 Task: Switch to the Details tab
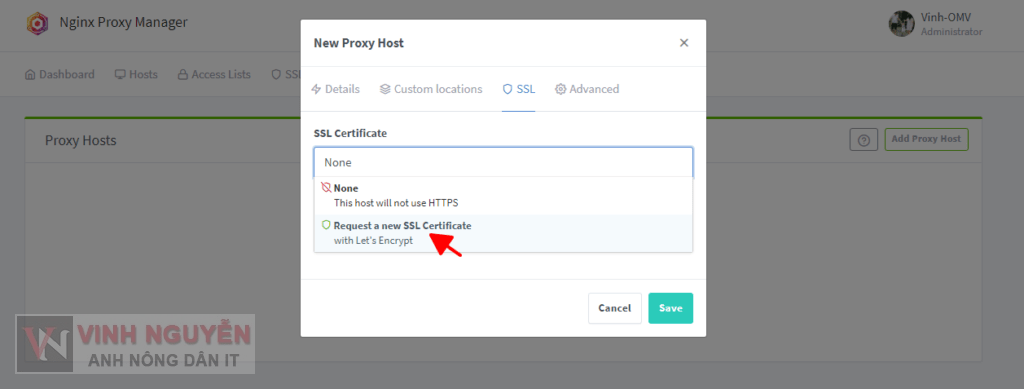pyautogui.click(x=335, y=89)
